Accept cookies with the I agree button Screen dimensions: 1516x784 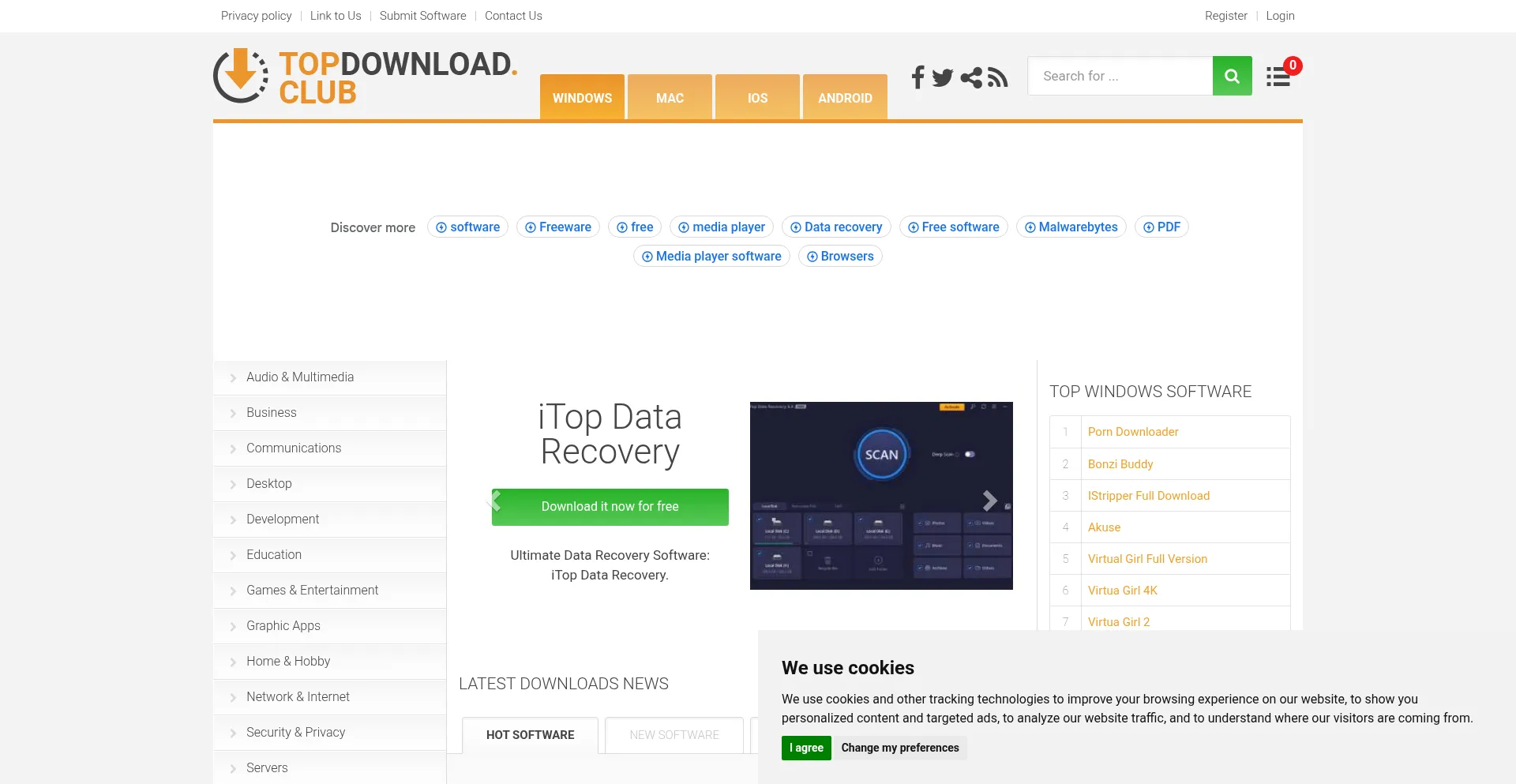pos(805,748)
